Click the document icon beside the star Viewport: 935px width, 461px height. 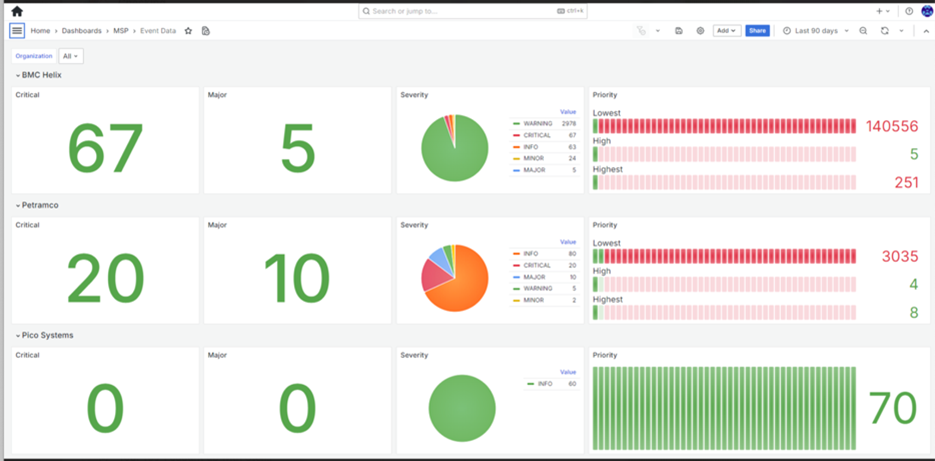[x=206, y=31]
